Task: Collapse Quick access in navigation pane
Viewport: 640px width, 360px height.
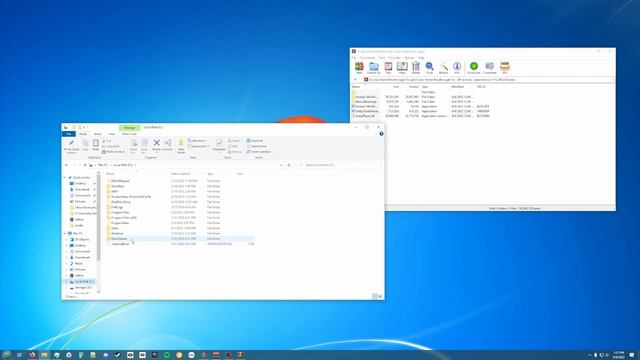Action: point(64,178)
